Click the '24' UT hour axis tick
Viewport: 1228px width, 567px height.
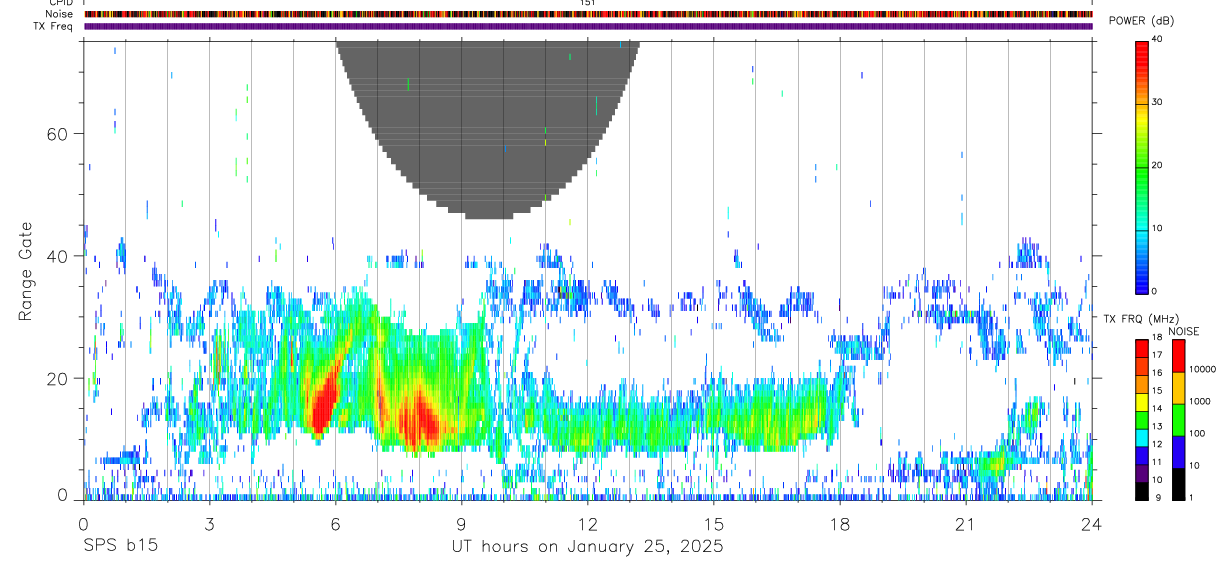[1092, 524]
